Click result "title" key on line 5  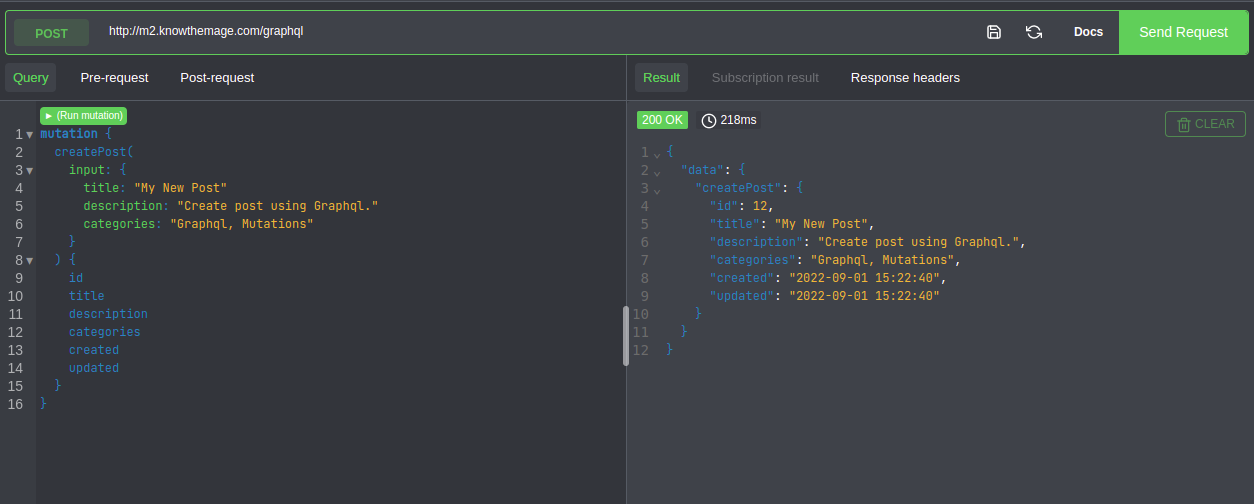pos(735,224)
